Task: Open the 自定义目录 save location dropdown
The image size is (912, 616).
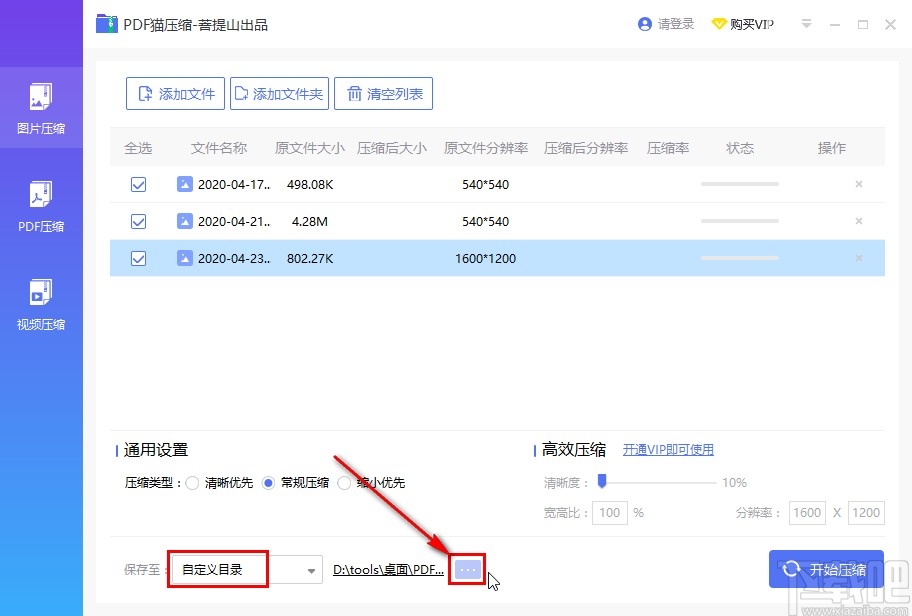Action: pos(247,570)
